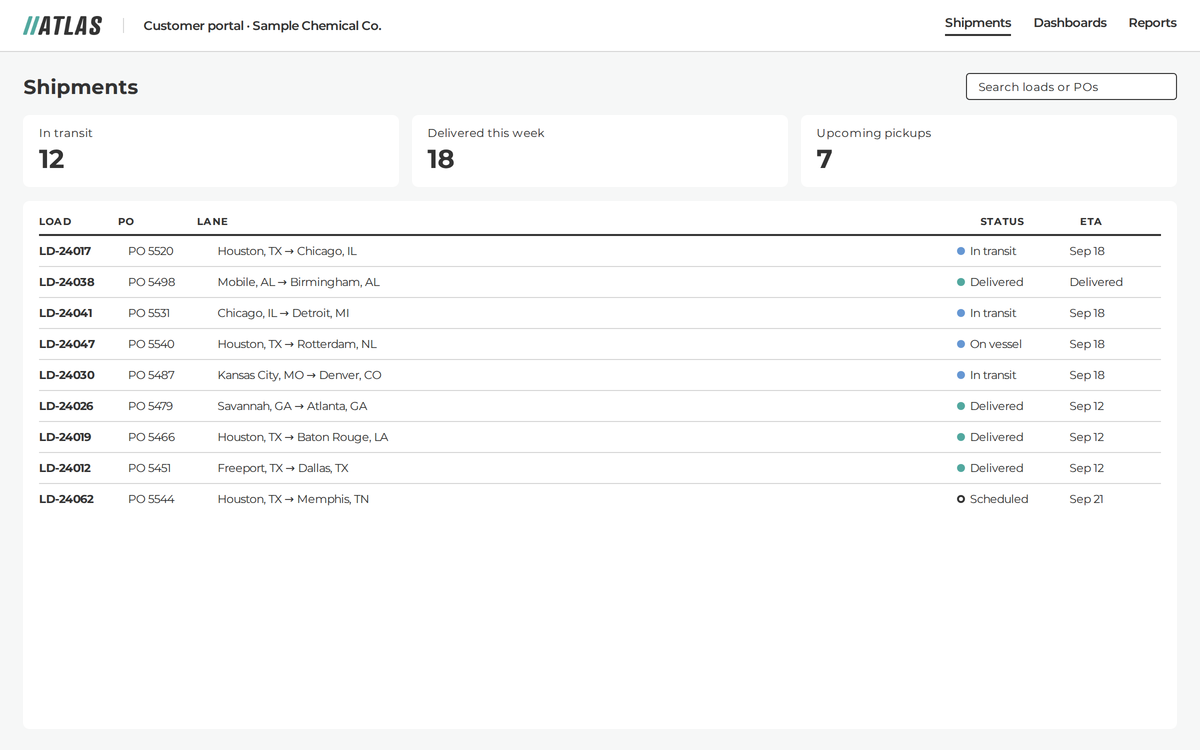
Task: Click the STATUS column header
Action: 1002,222
